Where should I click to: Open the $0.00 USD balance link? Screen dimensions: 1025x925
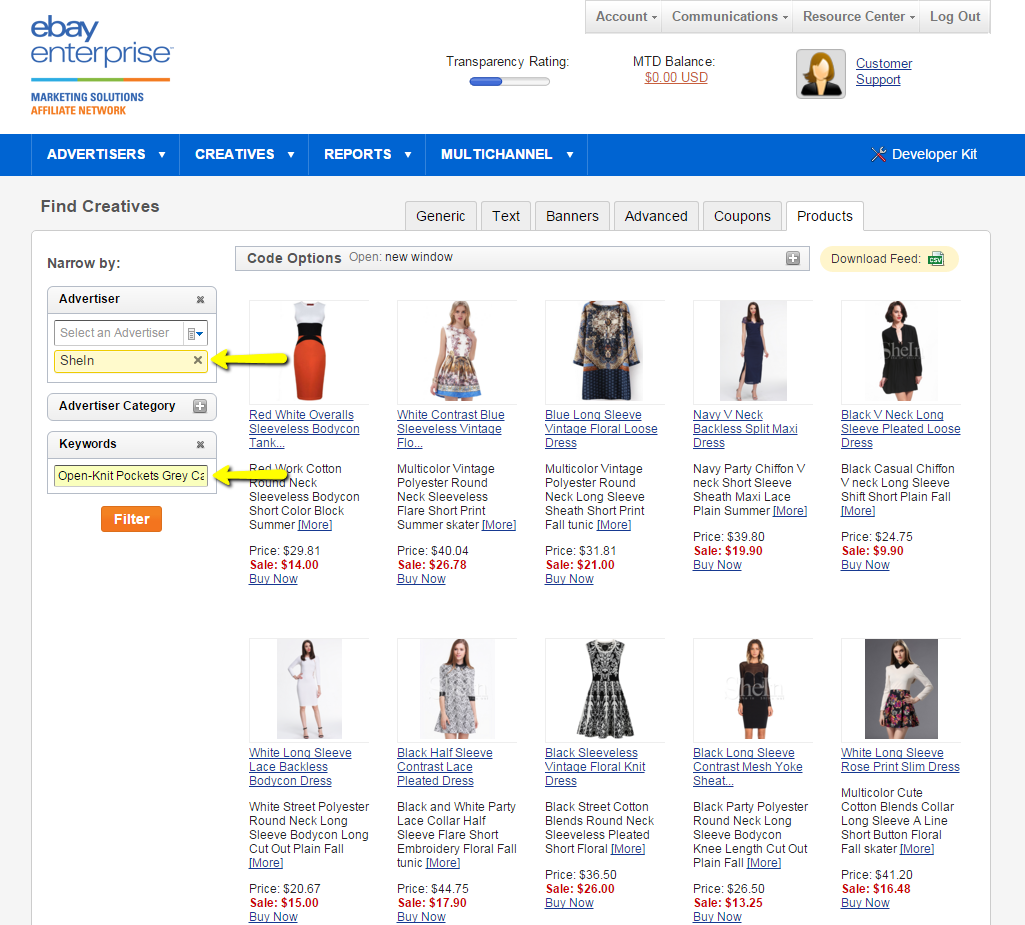(676, 78)
